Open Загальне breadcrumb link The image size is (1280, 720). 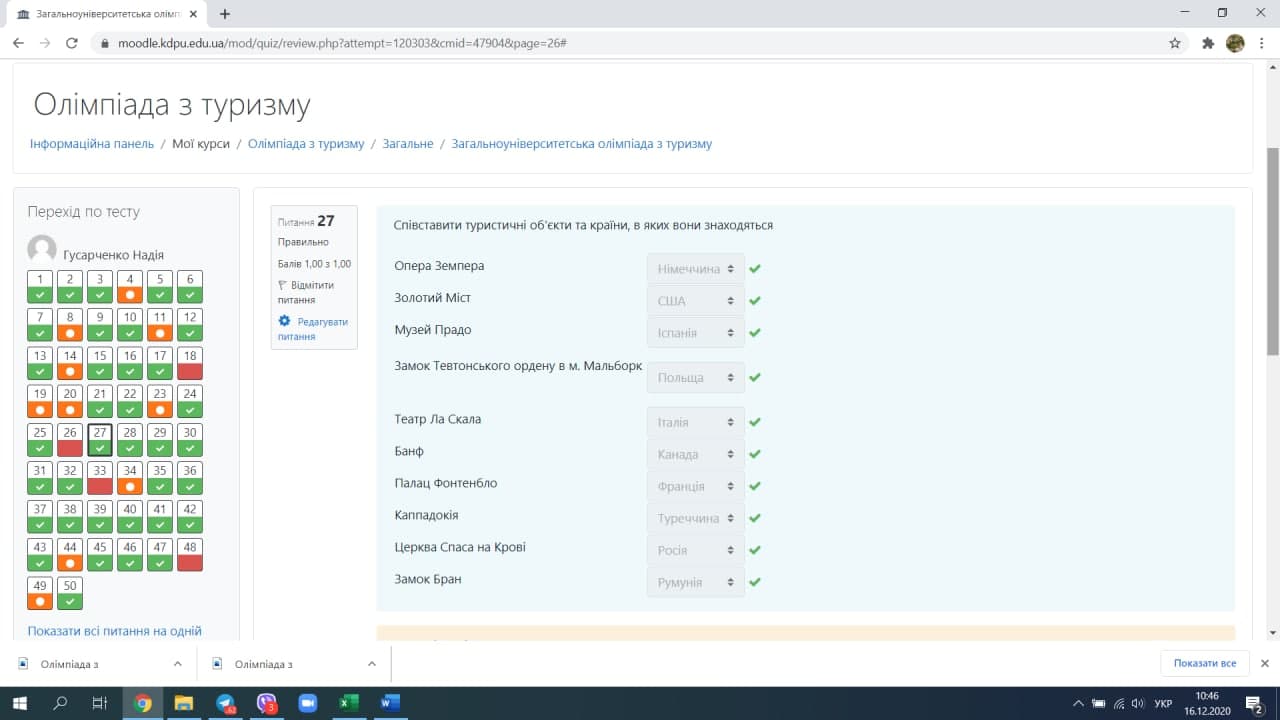[x=408, y=144]
